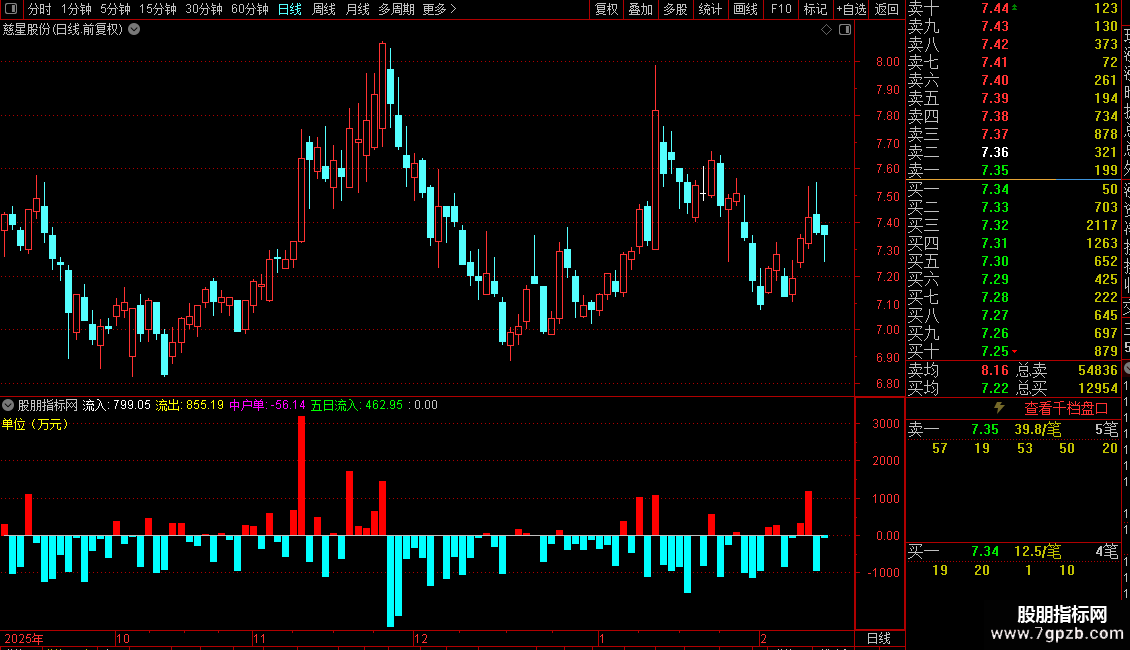The width and height of the screenshot is (1130, 650).
Task: Toggle the right sidebar panel icon
Action: [x=845, y=30]
